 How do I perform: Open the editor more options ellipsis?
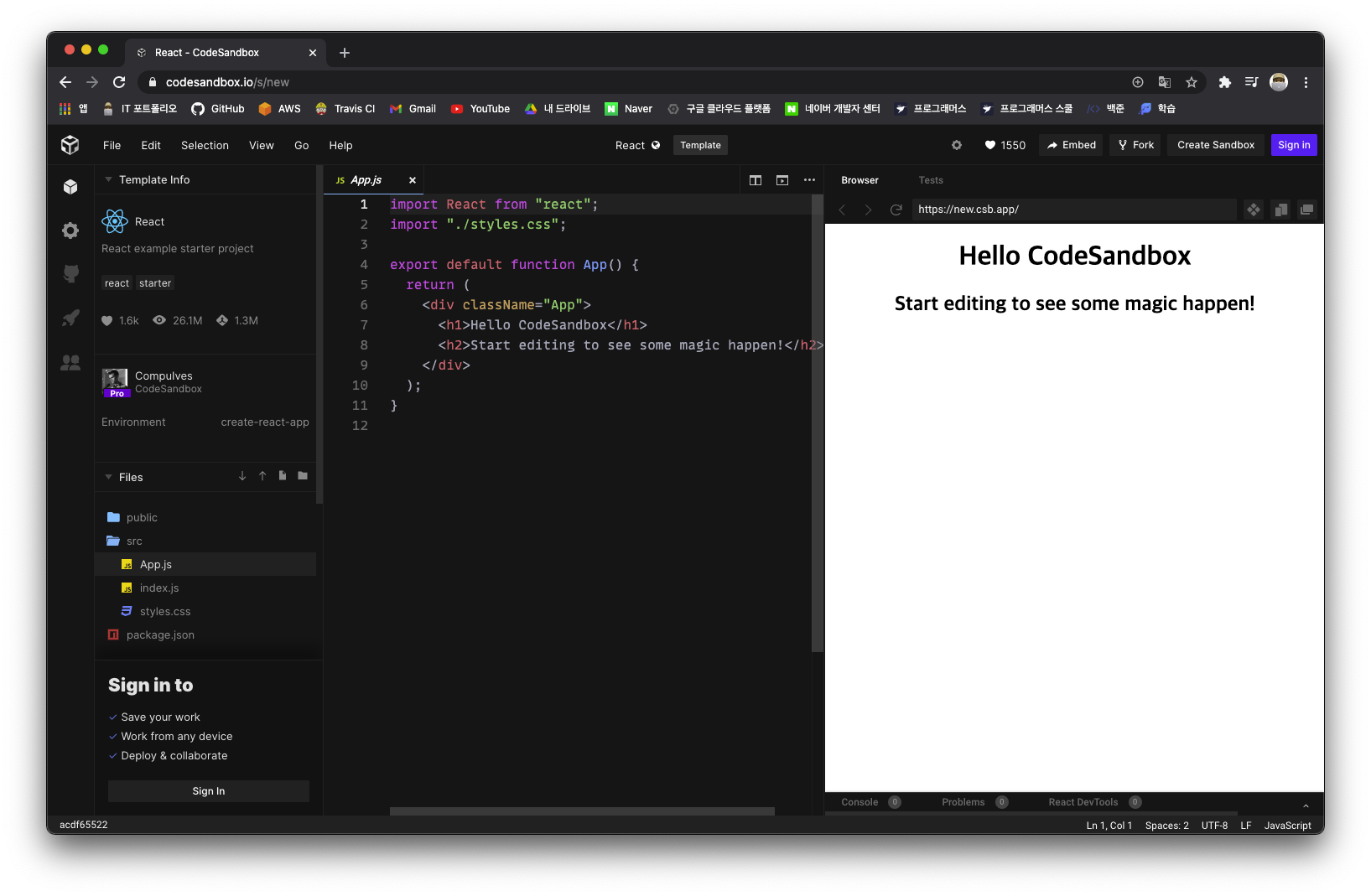pos(809,180)
